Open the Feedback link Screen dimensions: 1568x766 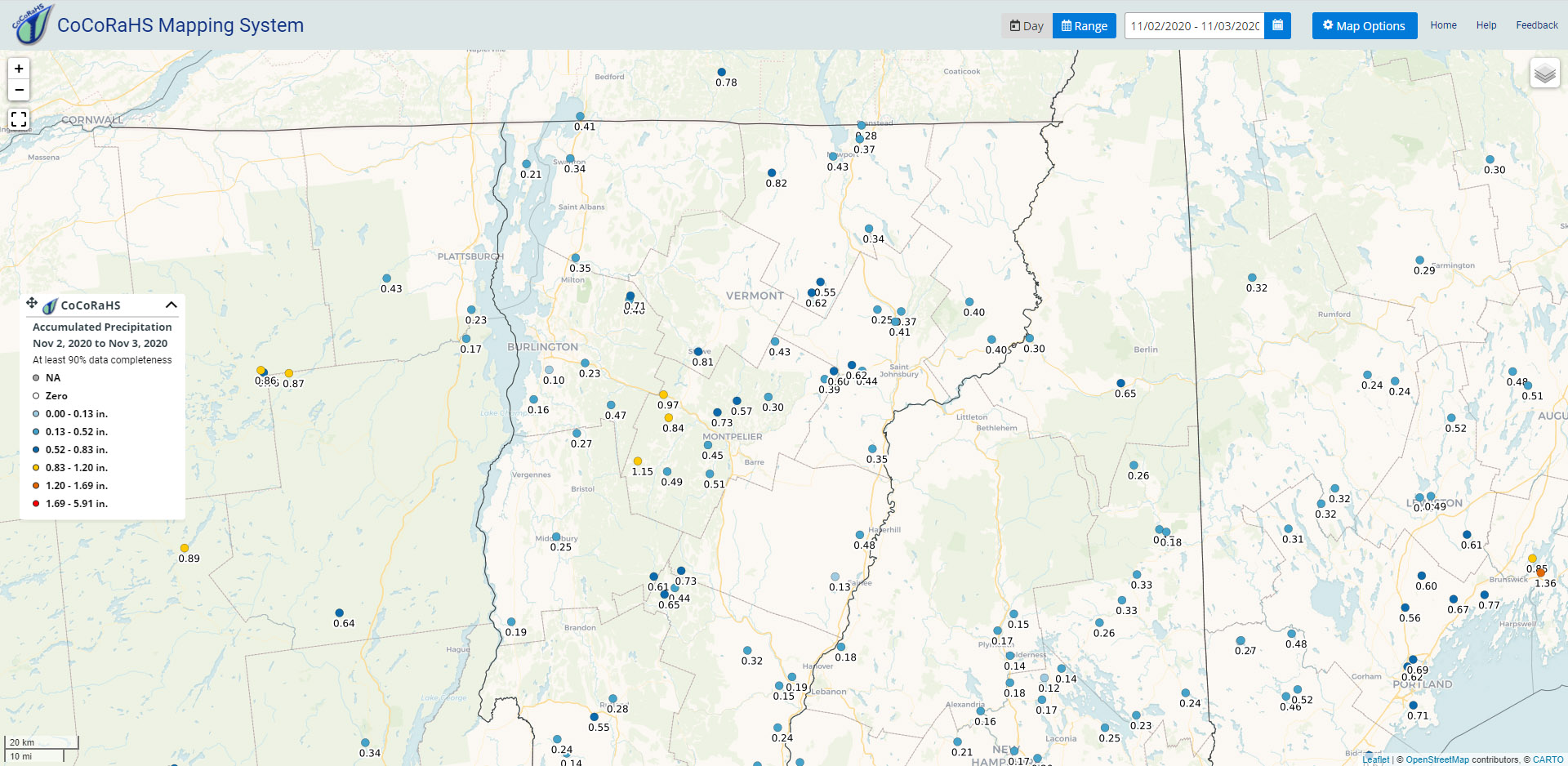(x=1536, y=25)
